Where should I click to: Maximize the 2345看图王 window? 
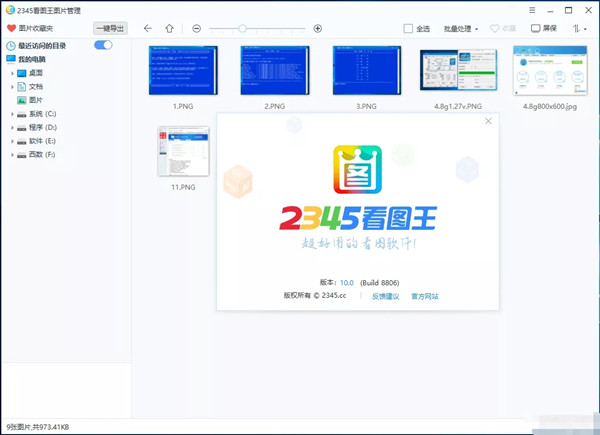[x=569, y=10]
